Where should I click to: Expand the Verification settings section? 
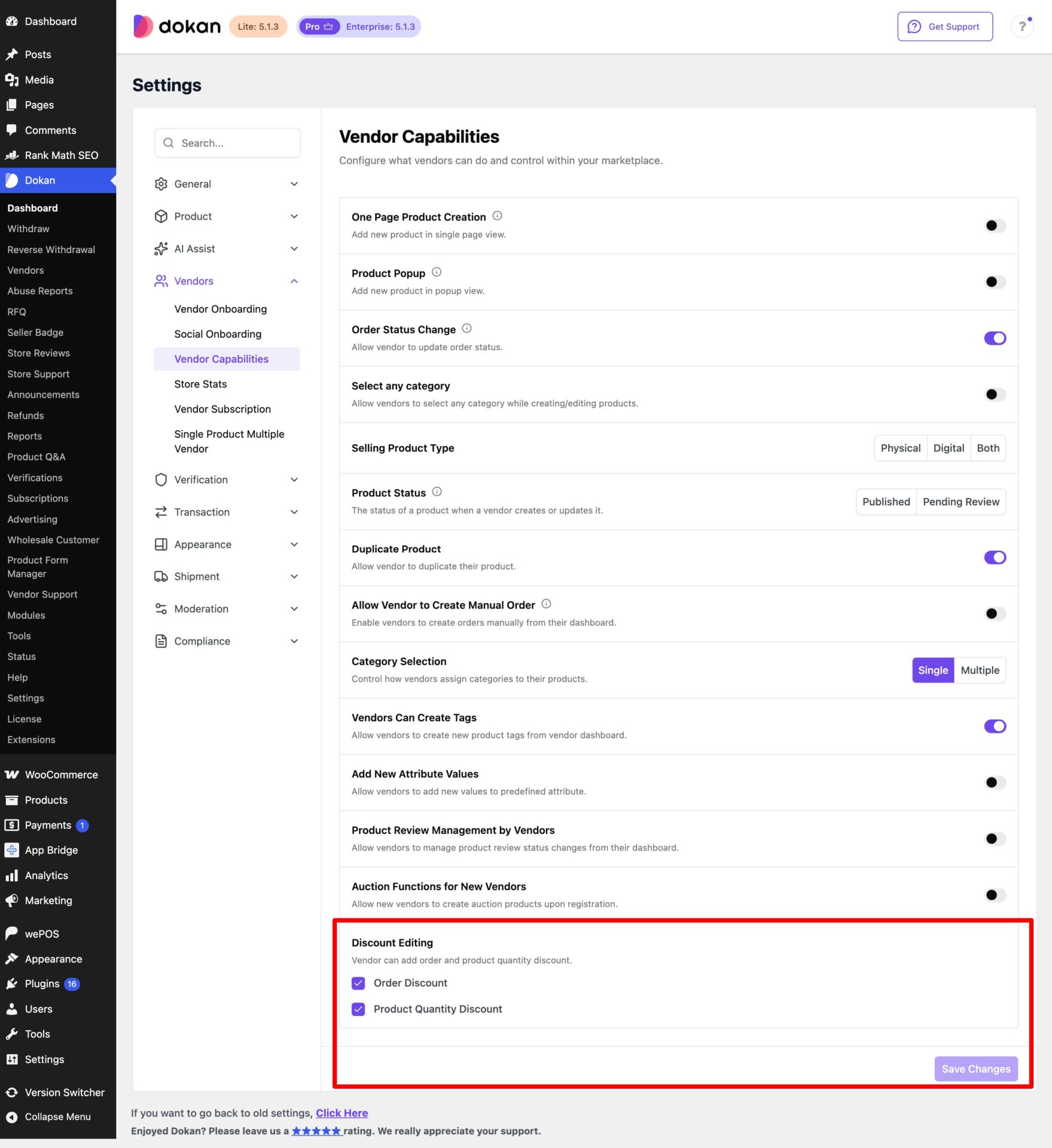[x=227, y=480]
